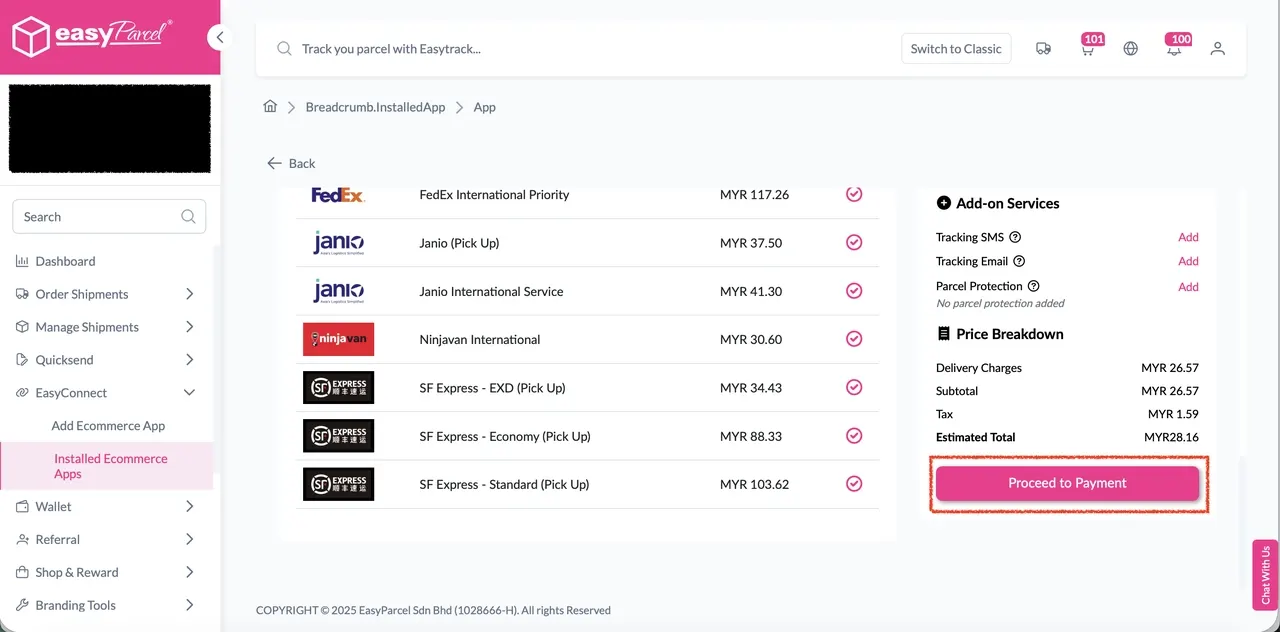Open the Chat With Us widget
This screenshot has width=1280, height=632.
pyautogui.click(x=1265, y=575)
